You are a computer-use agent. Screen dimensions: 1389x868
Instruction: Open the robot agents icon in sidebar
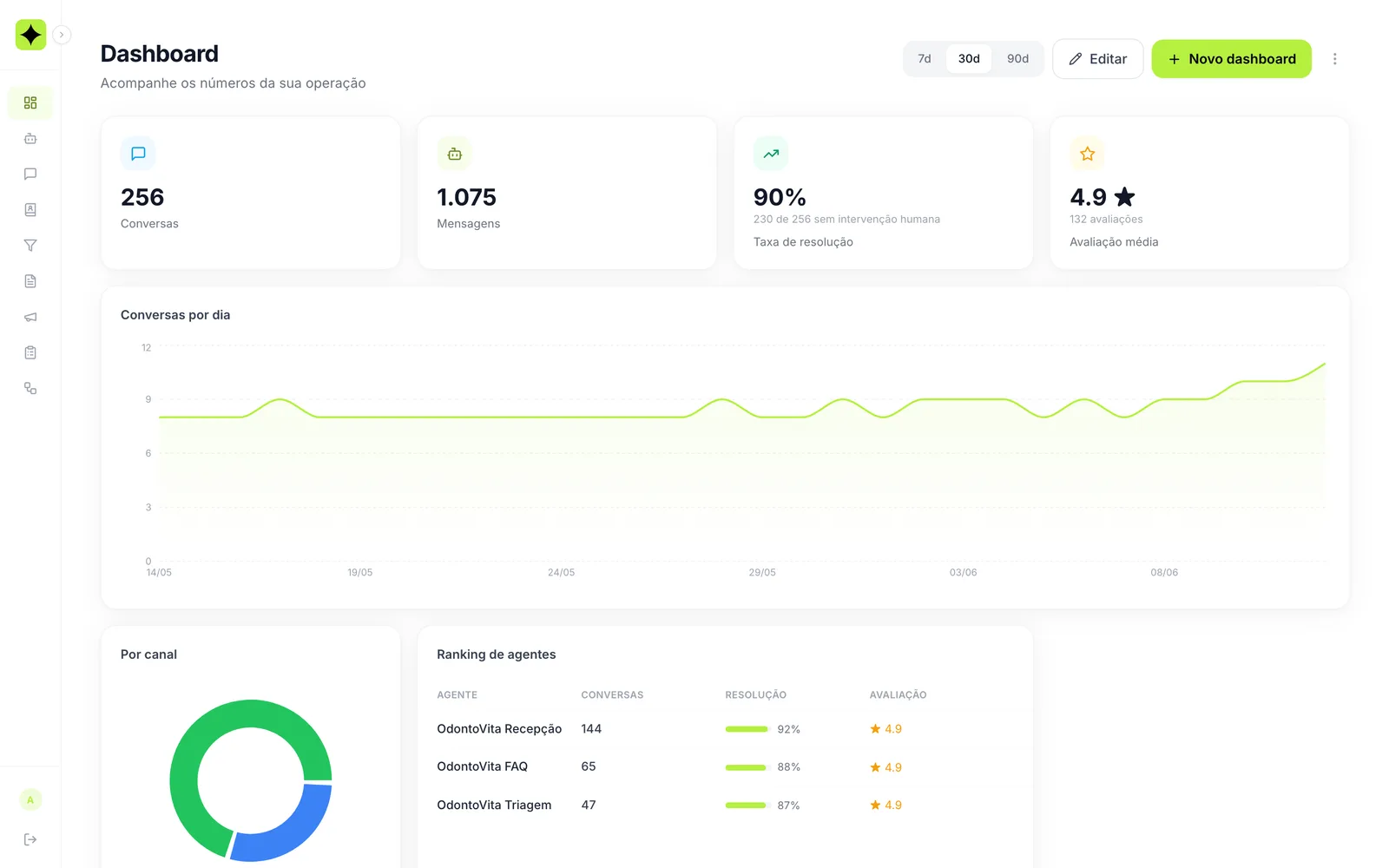30,139
